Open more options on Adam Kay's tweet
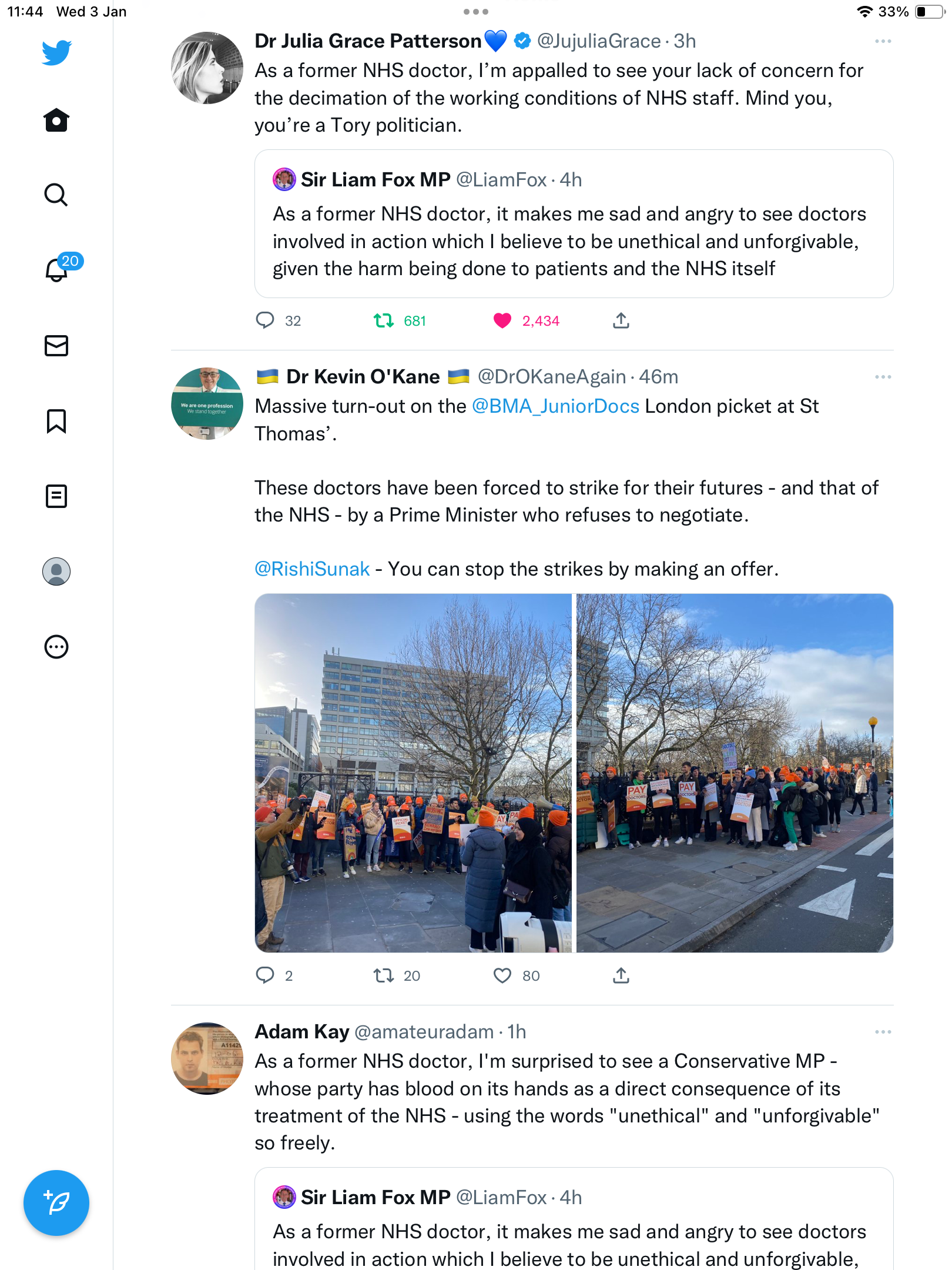The width and height of the screenshot is (952, 1270). [883, 1032]
